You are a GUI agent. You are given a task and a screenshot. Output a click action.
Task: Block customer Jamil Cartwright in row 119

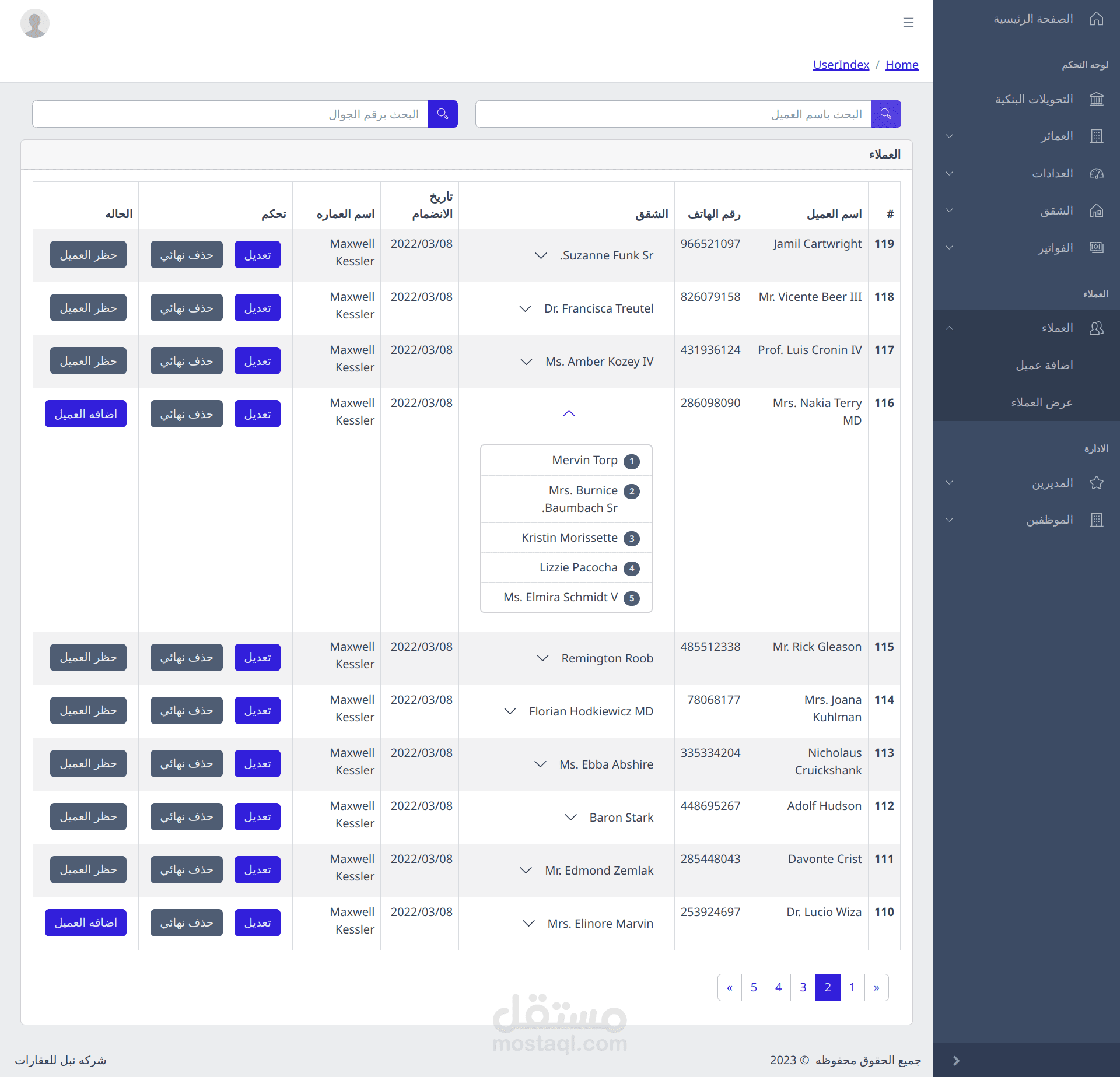(88, 255)
